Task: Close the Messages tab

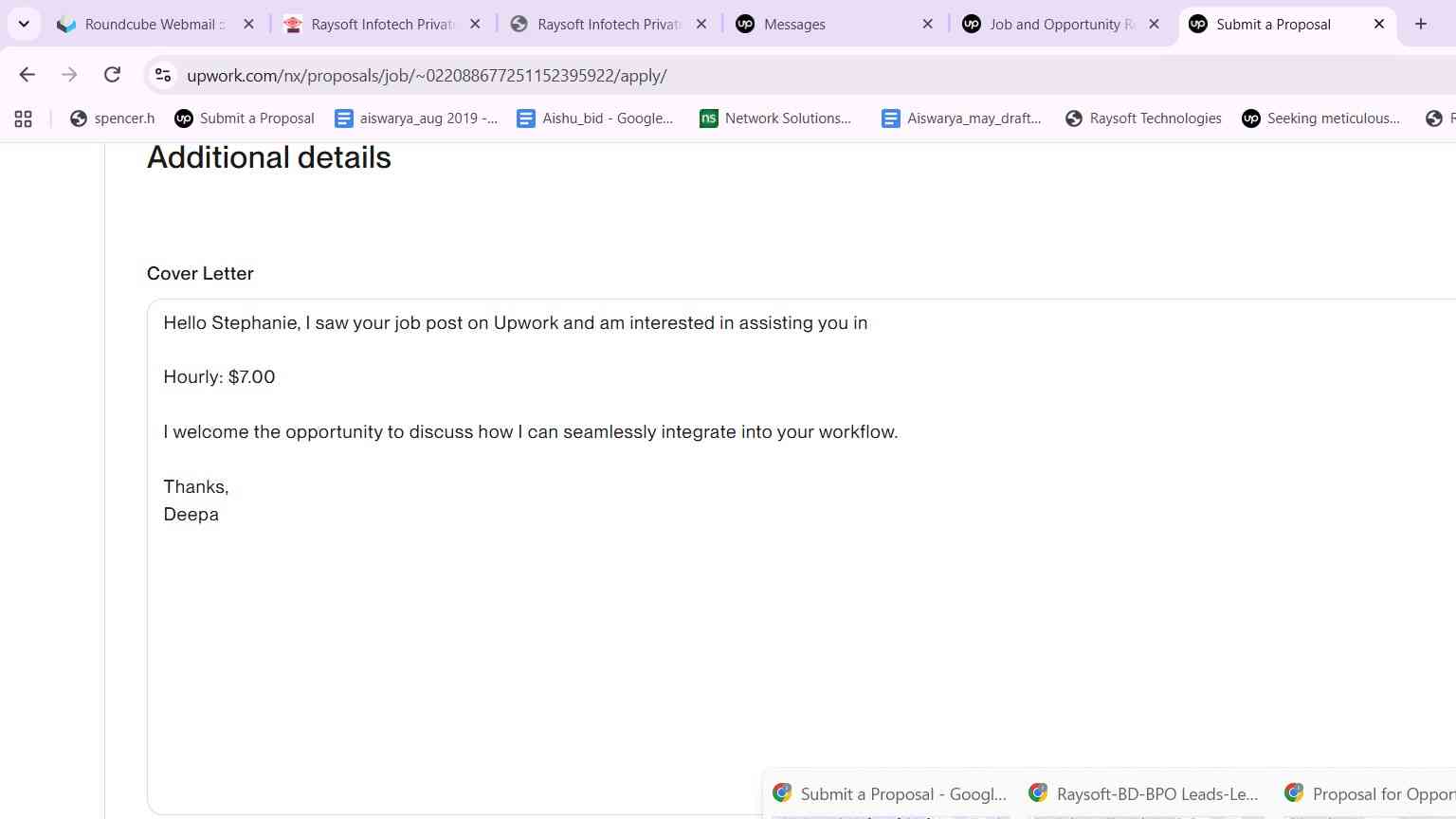Action: coord(927,25)
